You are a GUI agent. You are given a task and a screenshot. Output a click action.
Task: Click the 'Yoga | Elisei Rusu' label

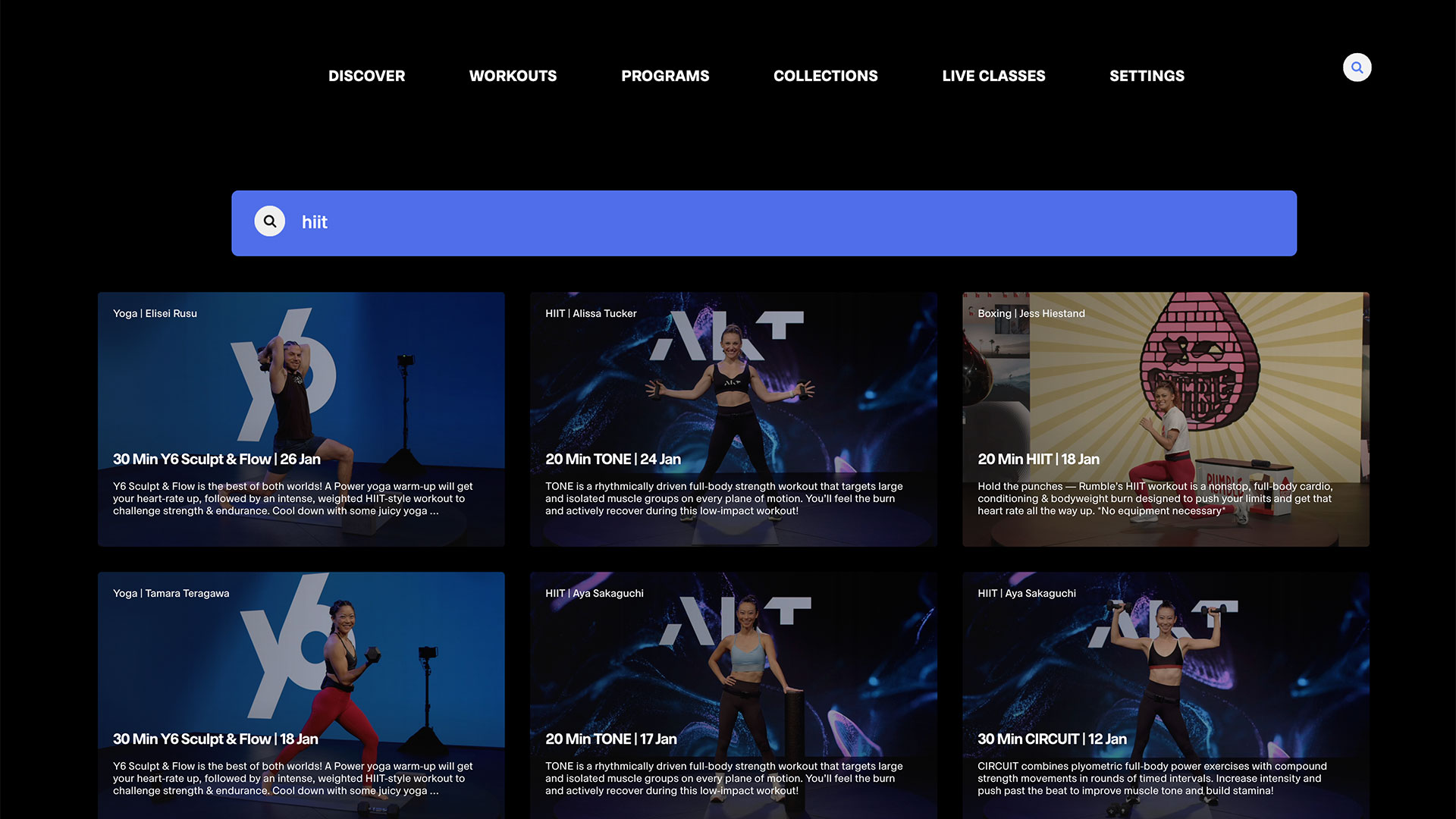(x=155, y=313)
